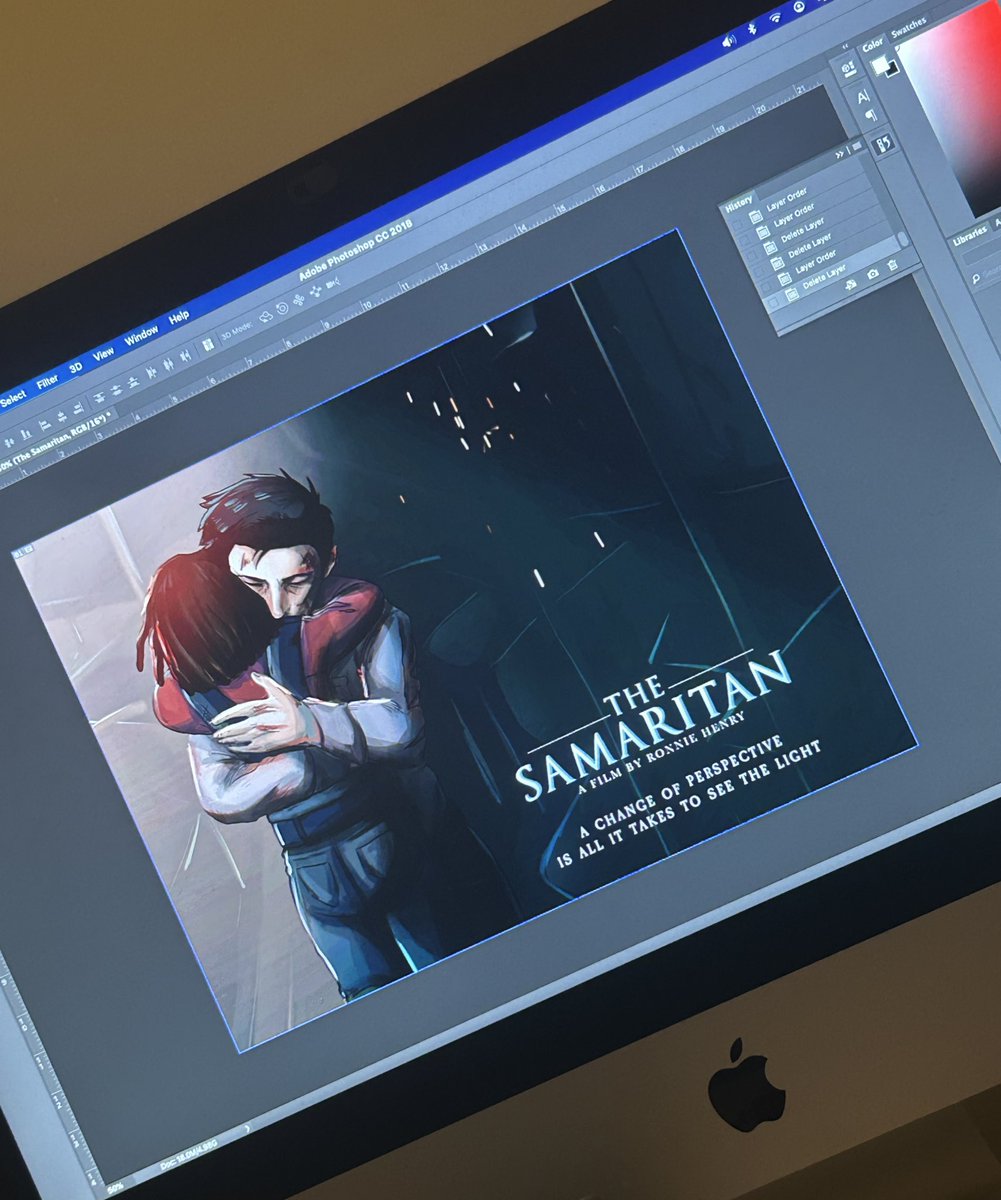Viewport: 1001px width, 1200px height.
Task: Click the History panel scrollbar thumb
Action: [903, 239]
